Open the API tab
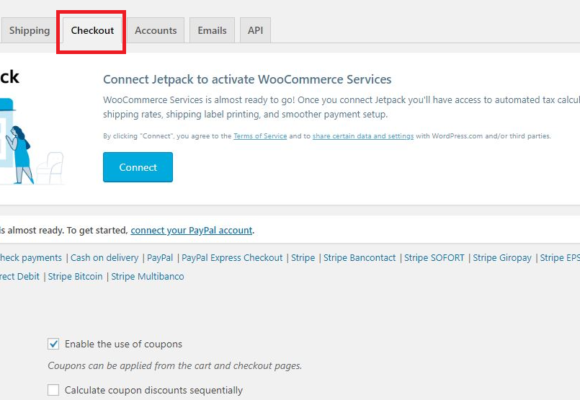Viewport: 580px width, 400px height. tap(255, 30)
